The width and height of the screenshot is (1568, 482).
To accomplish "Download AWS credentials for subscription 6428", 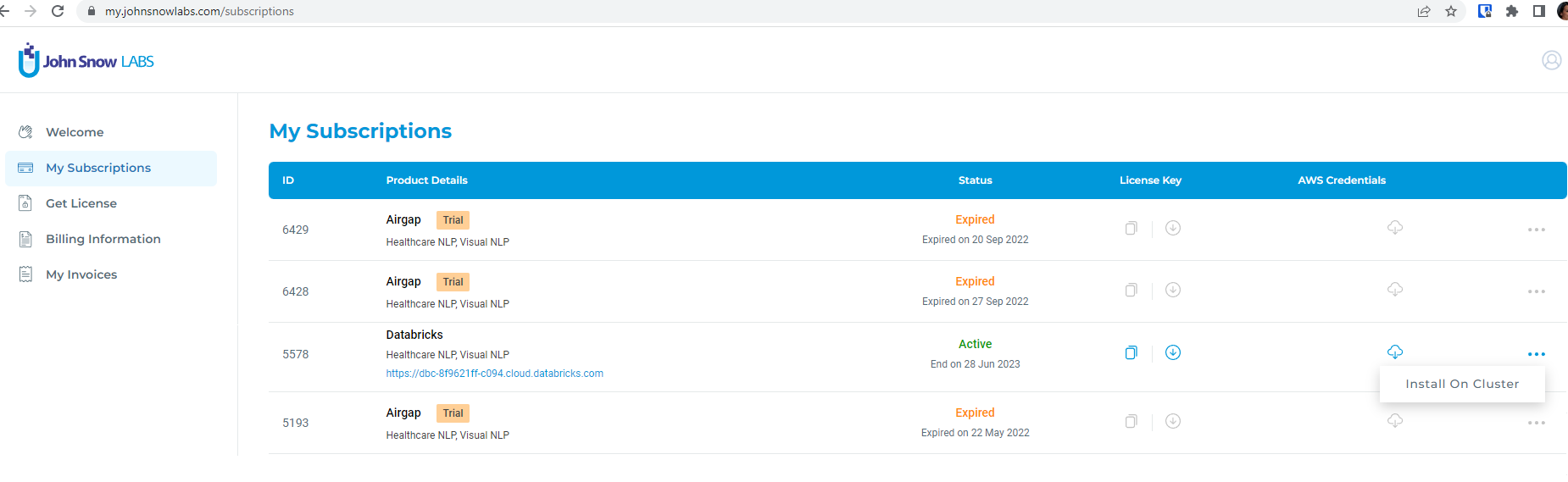I will (1395, 290).
